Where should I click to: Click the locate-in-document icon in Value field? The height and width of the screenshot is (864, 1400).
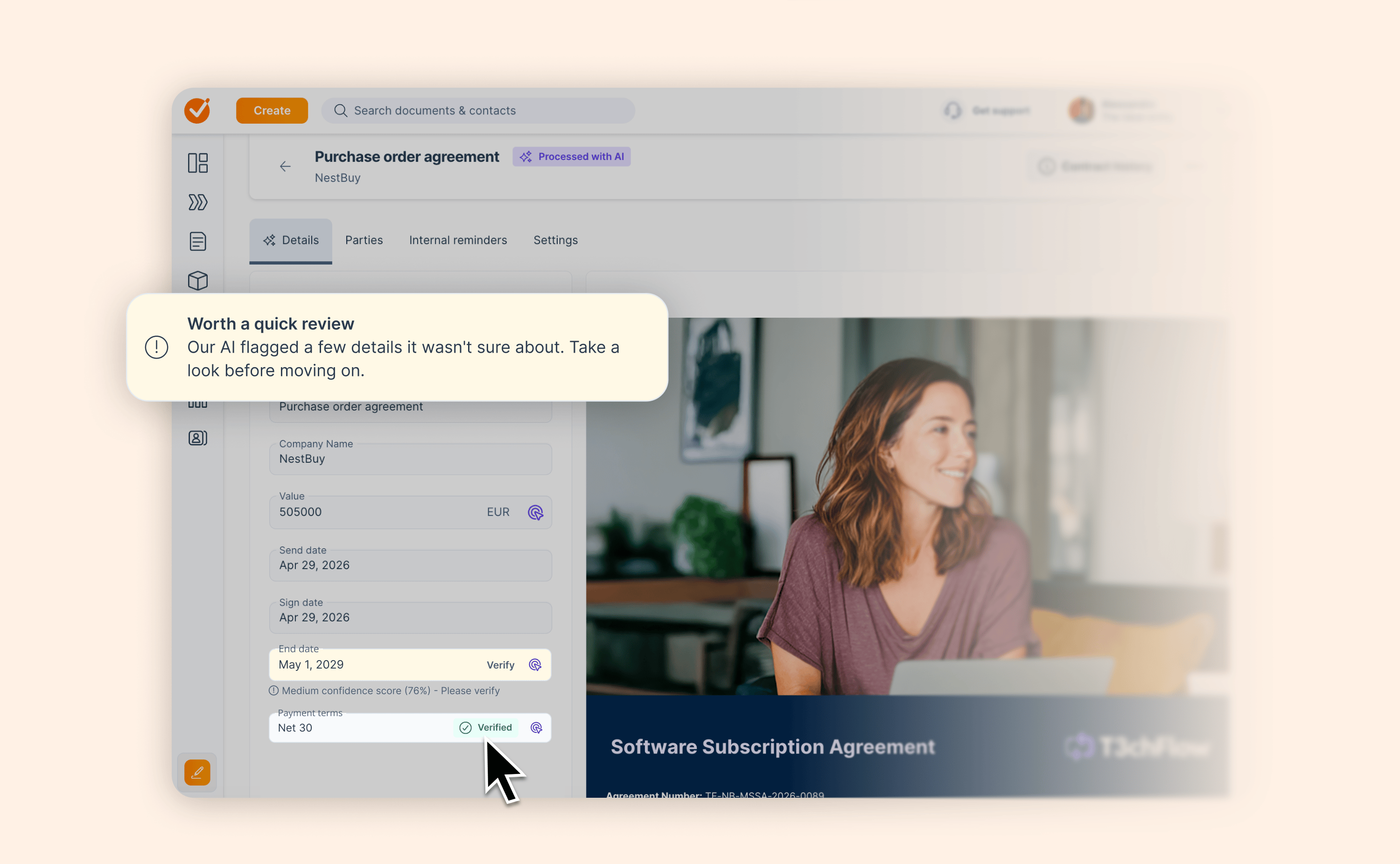coord(535,513)
